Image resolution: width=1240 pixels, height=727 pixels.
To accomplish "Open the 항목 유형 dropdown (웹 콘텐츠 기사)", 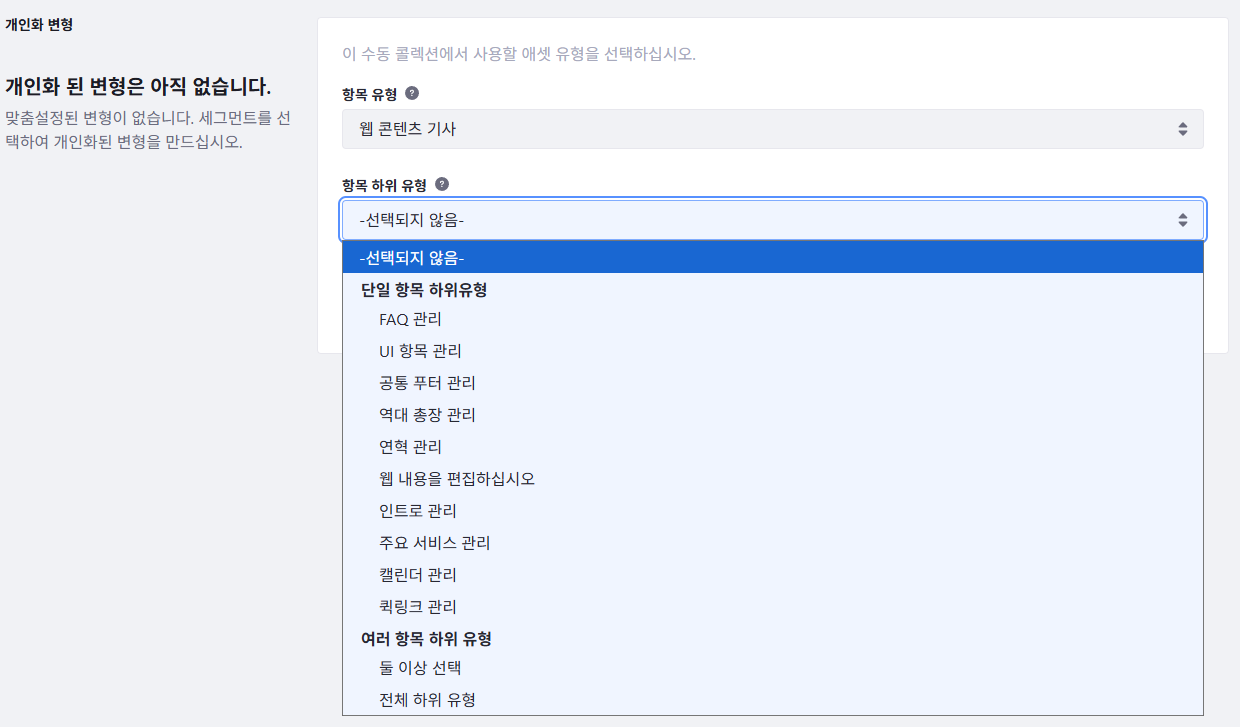I will [771, 129].
